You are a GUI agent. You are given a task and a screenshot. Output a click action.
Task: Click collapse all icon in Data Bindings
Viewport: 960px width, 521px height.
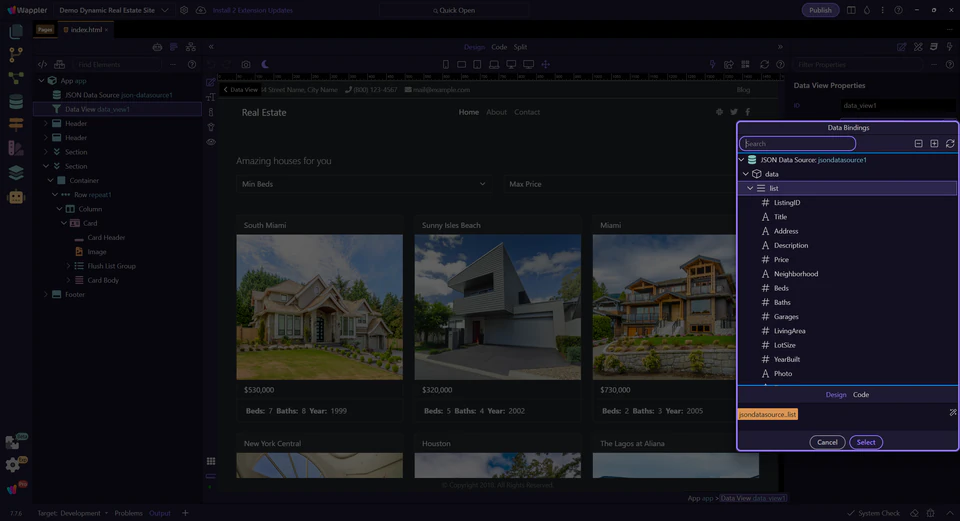click(x=918, y=144)
